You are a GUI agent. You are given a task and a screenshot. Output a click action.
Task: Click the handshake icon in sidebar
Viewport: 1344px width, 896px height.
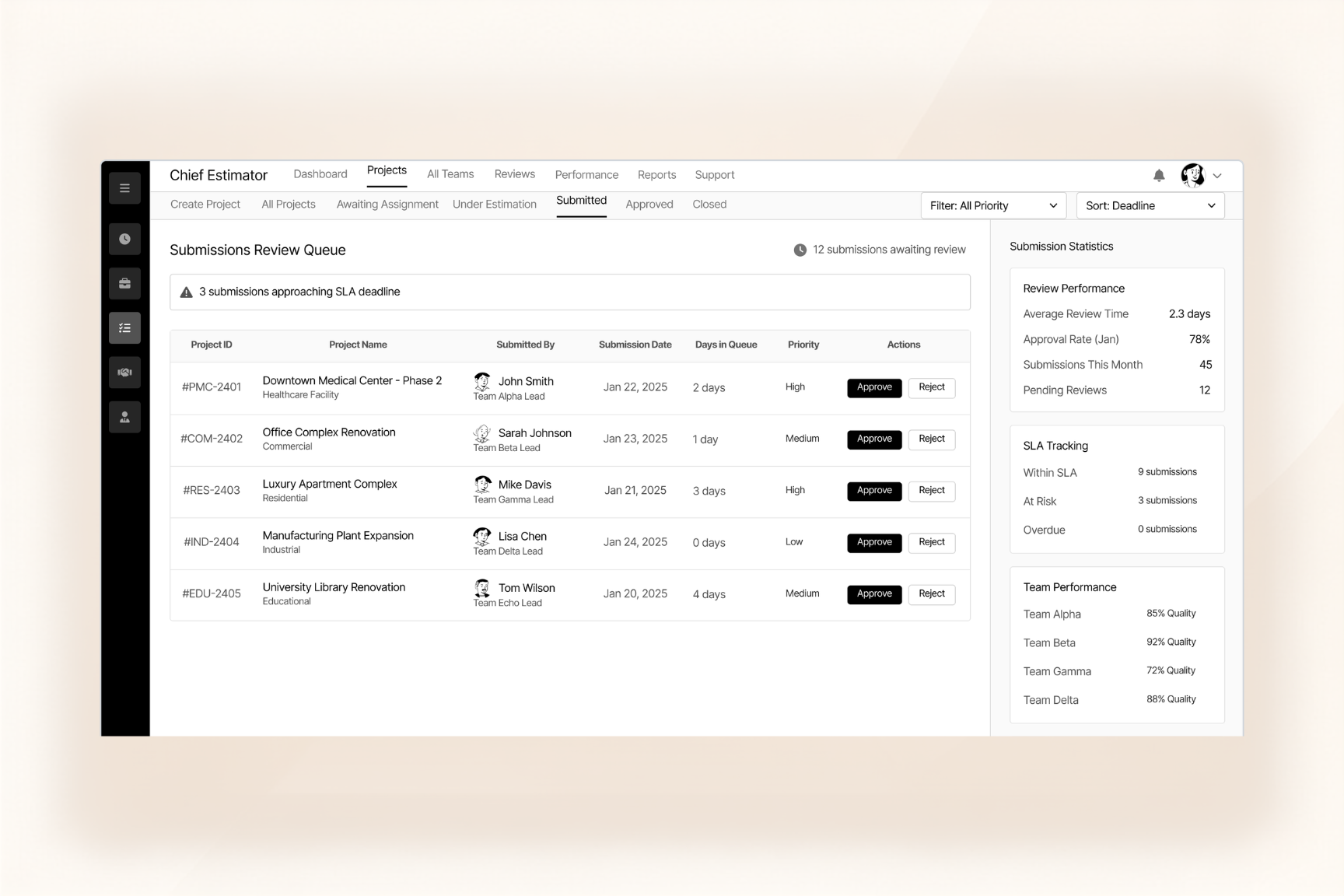(x=124, y=373)
